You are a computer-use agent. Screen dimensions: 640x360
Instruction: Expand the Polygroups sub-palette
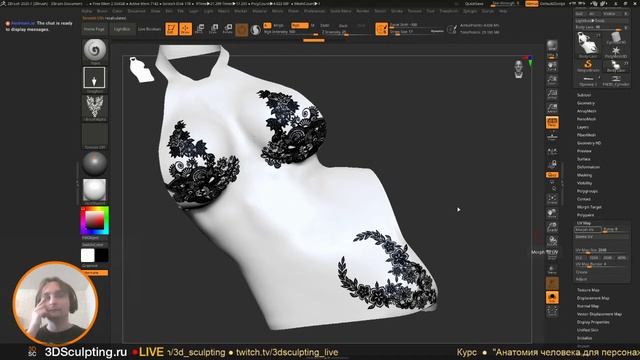tap(587, 191)
